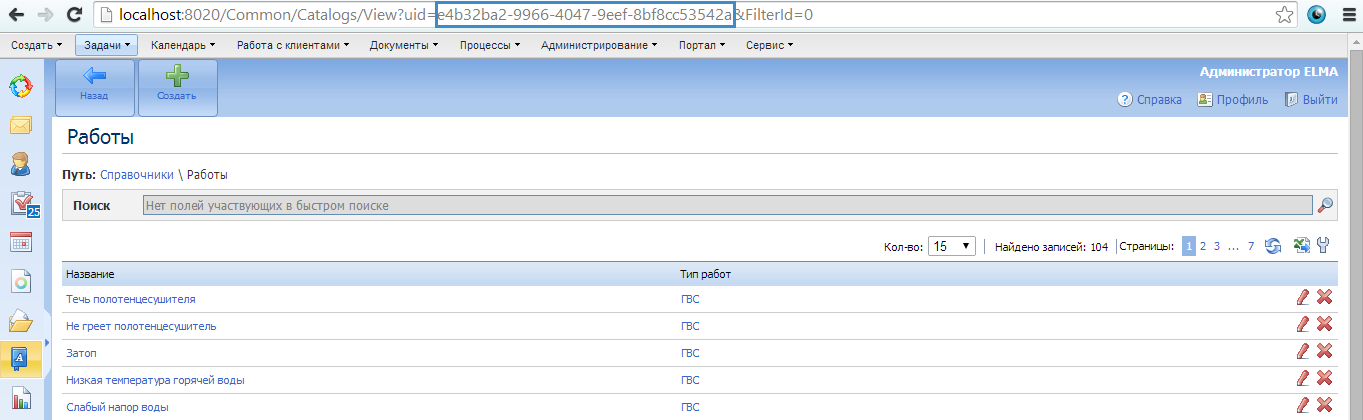Screen dimensions: 1363x420
Task: Go to page 7 of results
Action: pos(1250,246)
